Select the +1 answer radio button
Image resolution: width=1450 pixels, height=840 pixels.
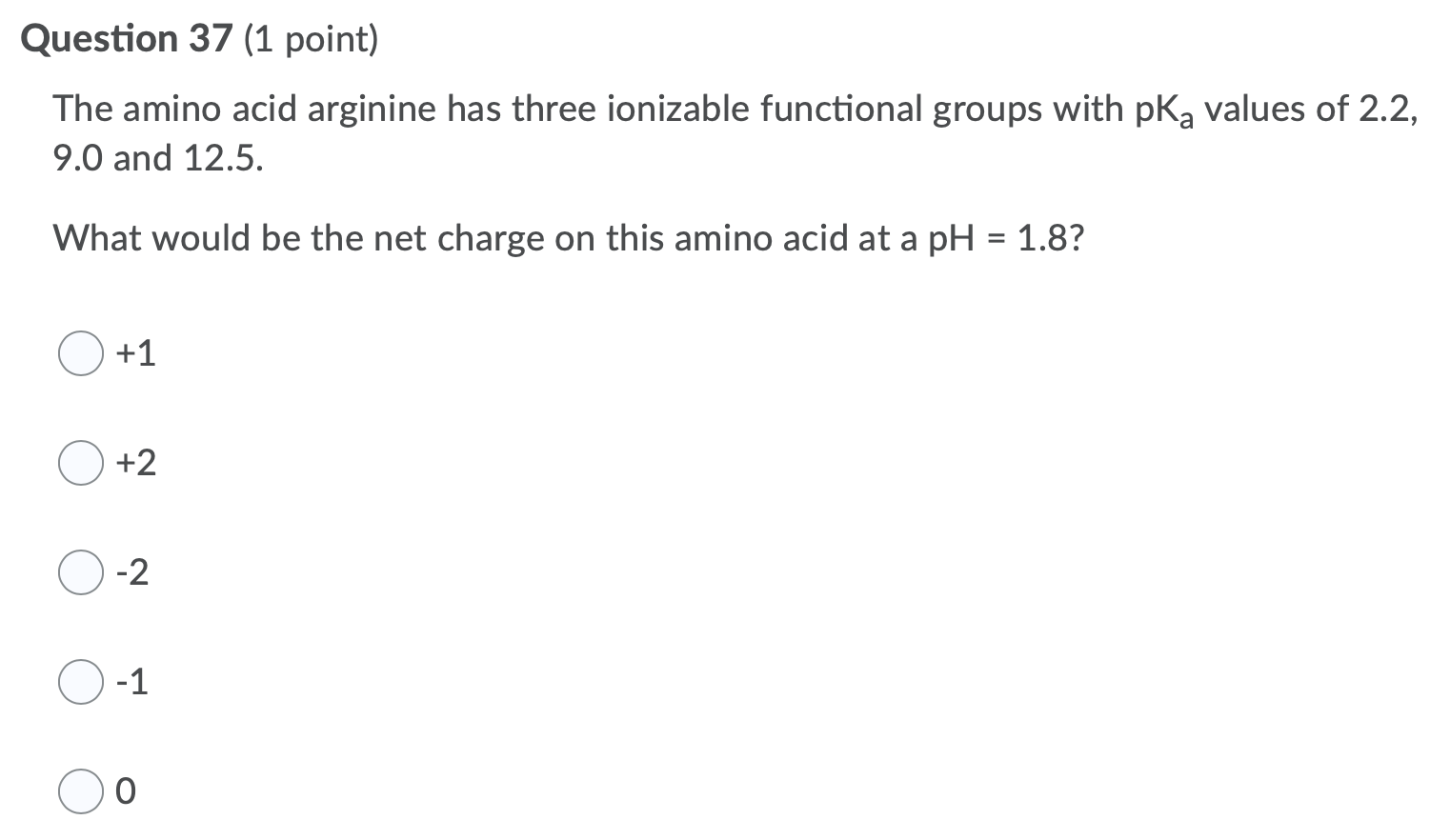click(80, 354)
